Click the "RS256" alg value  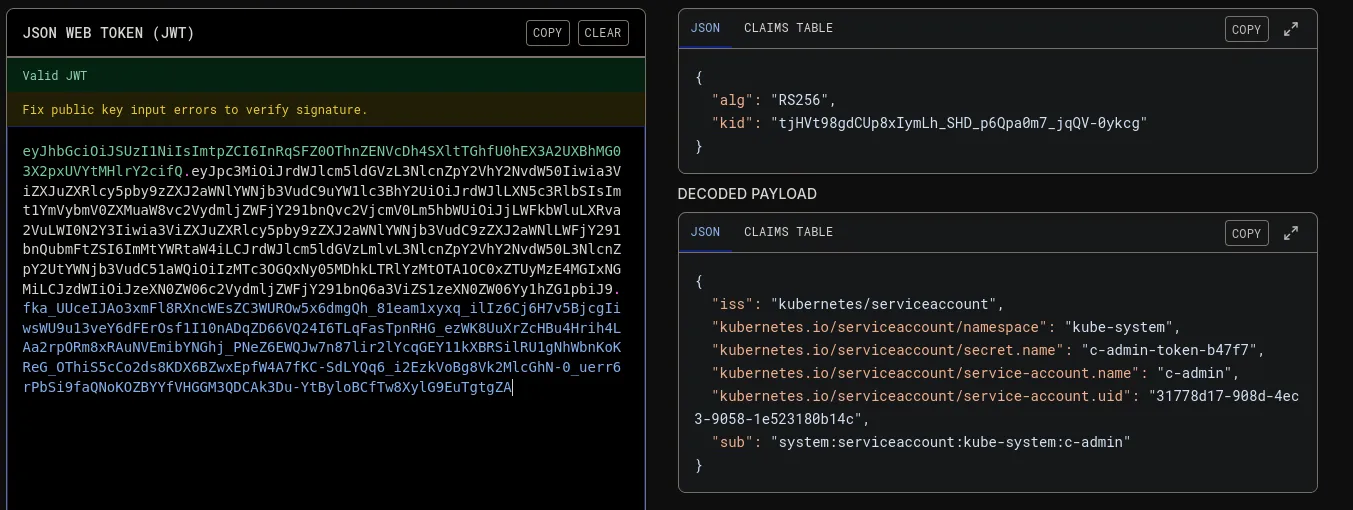tap(802, 100)
